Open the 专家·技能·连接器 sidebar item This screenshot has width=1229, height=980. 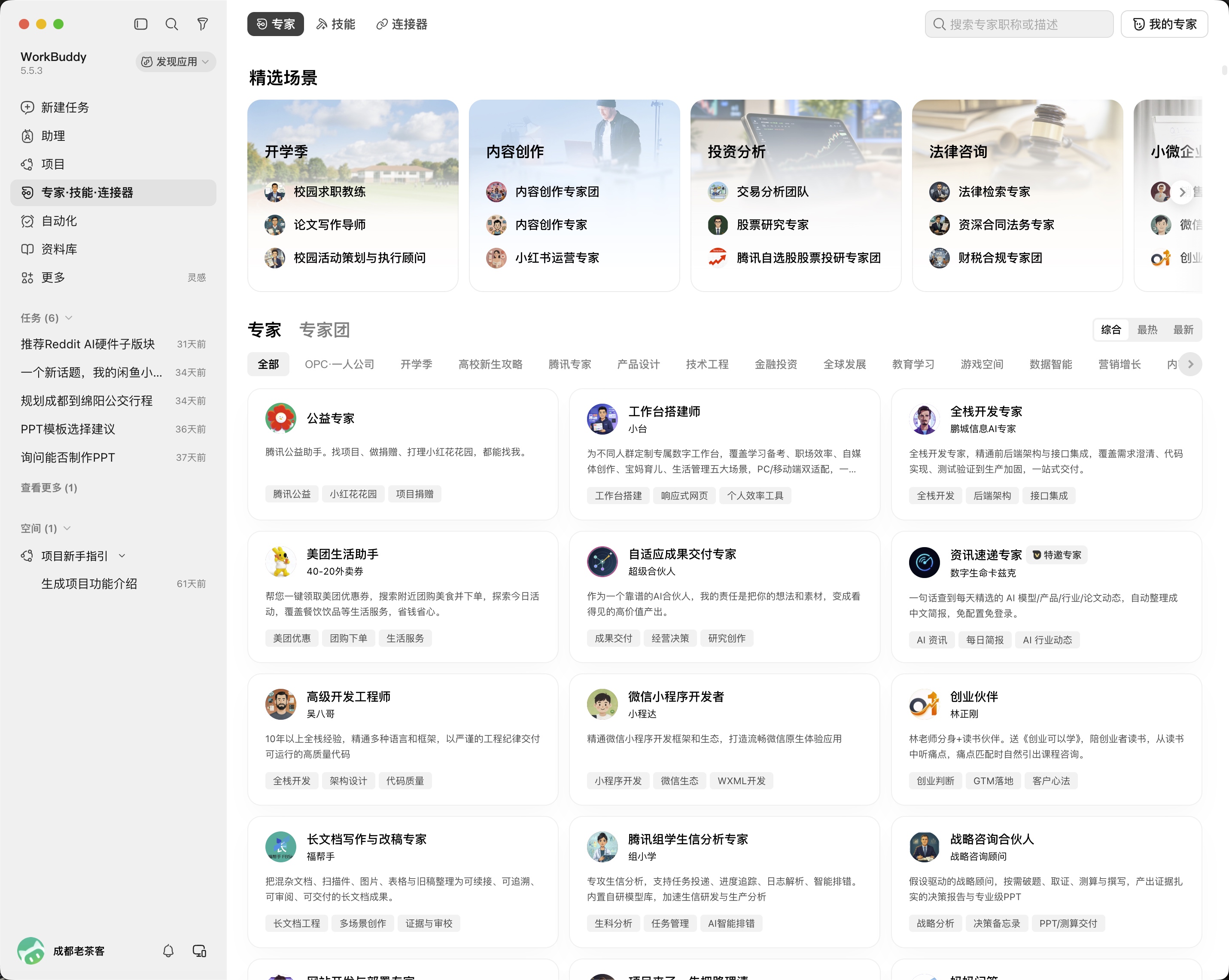coord(113,193)
